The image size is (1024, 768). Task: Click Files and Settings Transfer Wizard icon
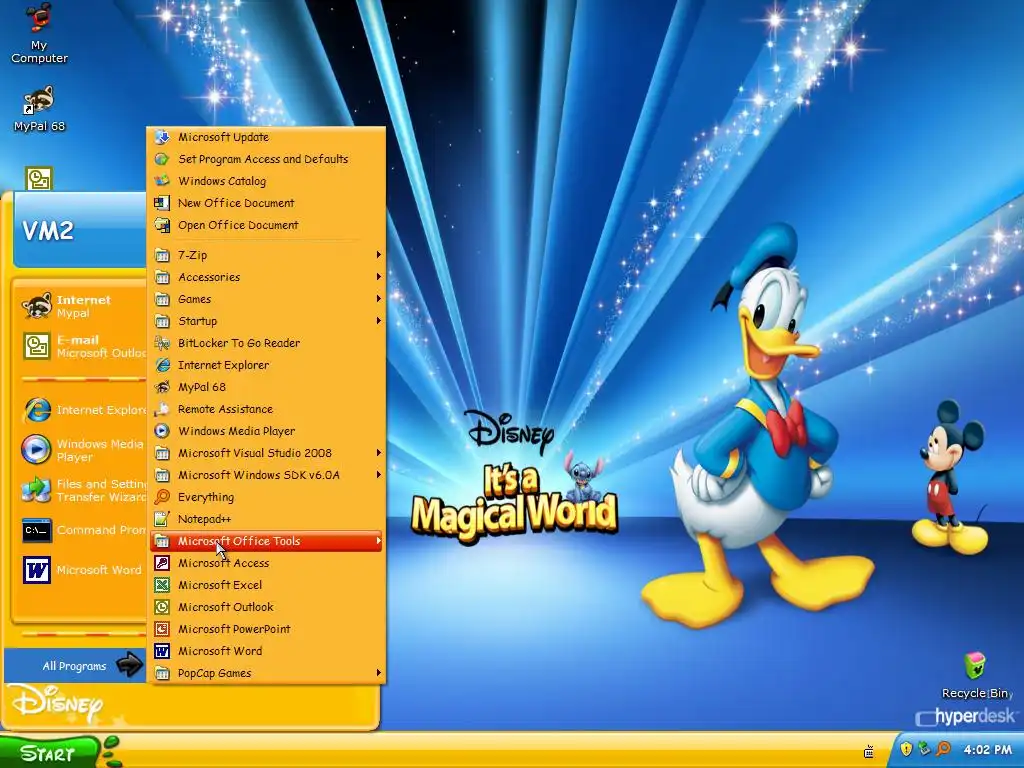(x=37, y=490)
